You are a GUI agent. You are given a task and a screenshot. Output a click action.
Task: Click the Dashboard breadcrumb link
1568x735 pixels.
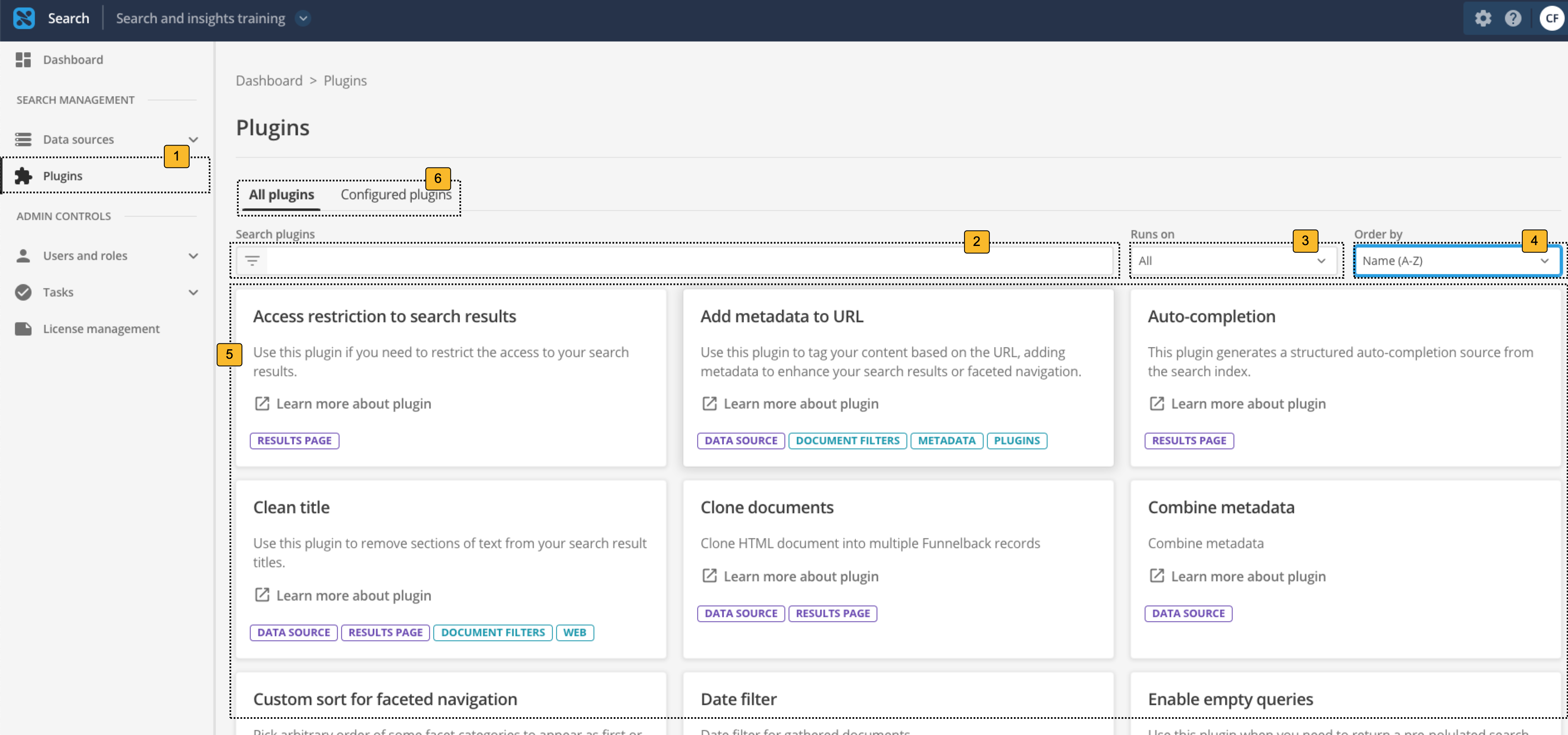coord(269,80)
